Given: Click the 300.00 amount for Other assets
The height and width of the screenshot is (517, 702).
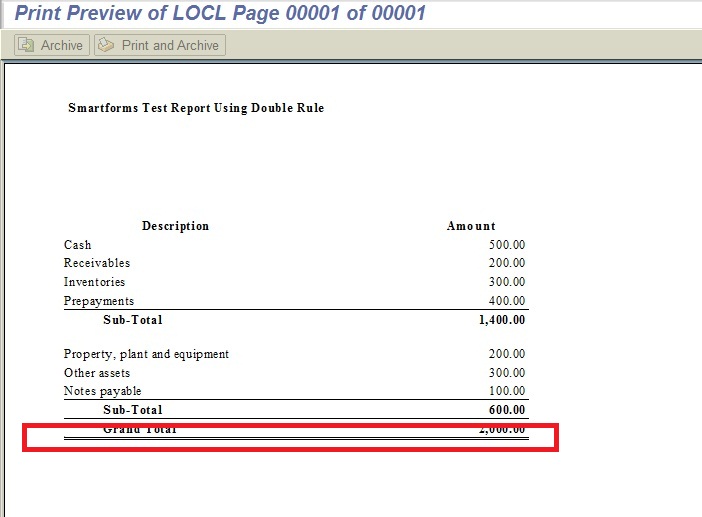Looking at the screenshot, I should tap(507, 373).
